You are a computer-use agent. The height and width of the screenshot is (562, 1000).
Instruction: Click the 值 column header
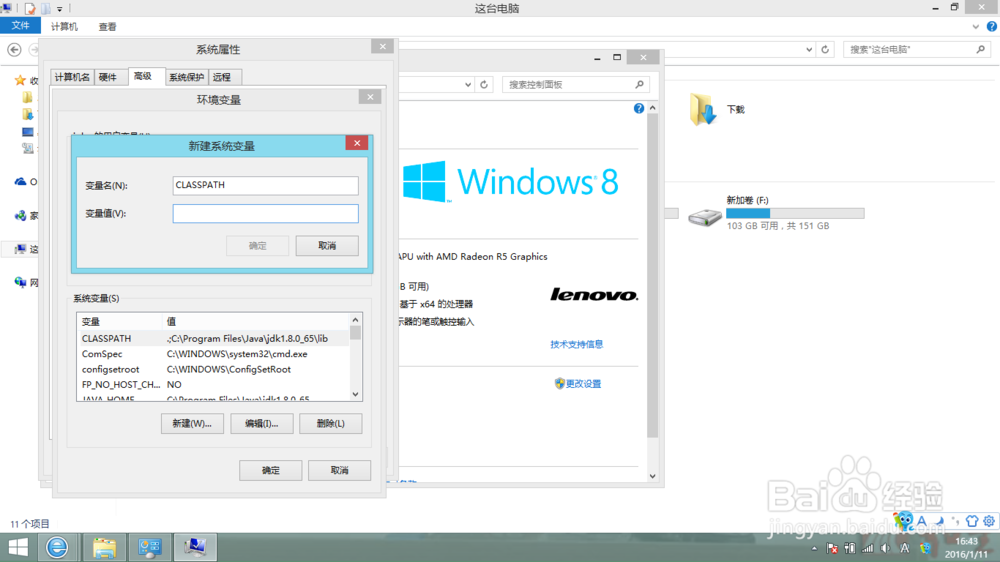pos(256,322)
